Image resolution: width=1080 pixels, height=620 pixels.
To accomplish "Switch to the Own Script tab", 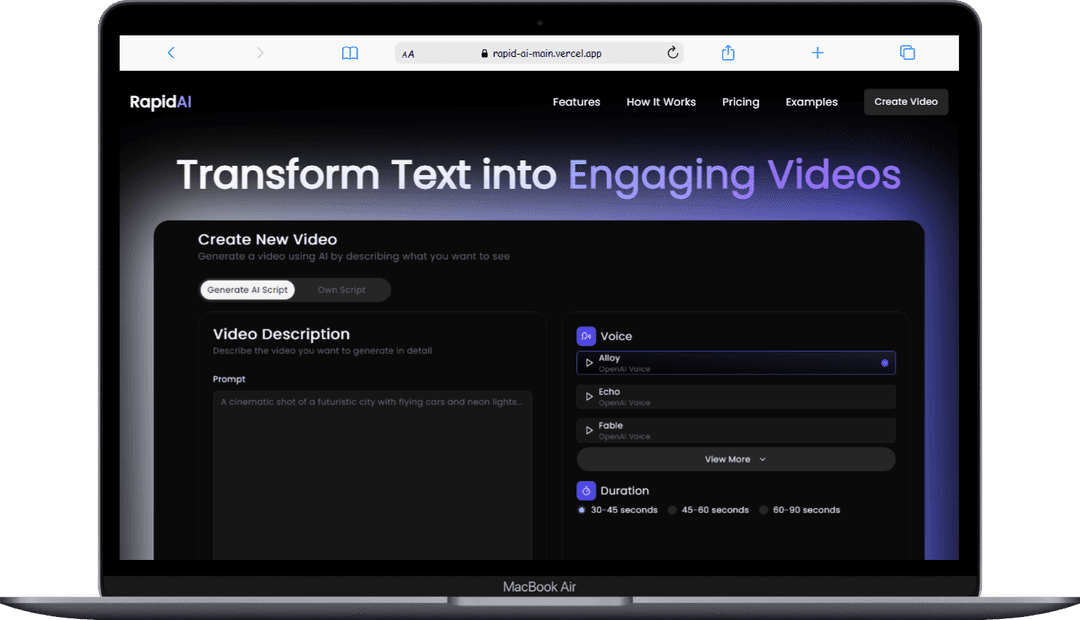I will tap(342, 290).
